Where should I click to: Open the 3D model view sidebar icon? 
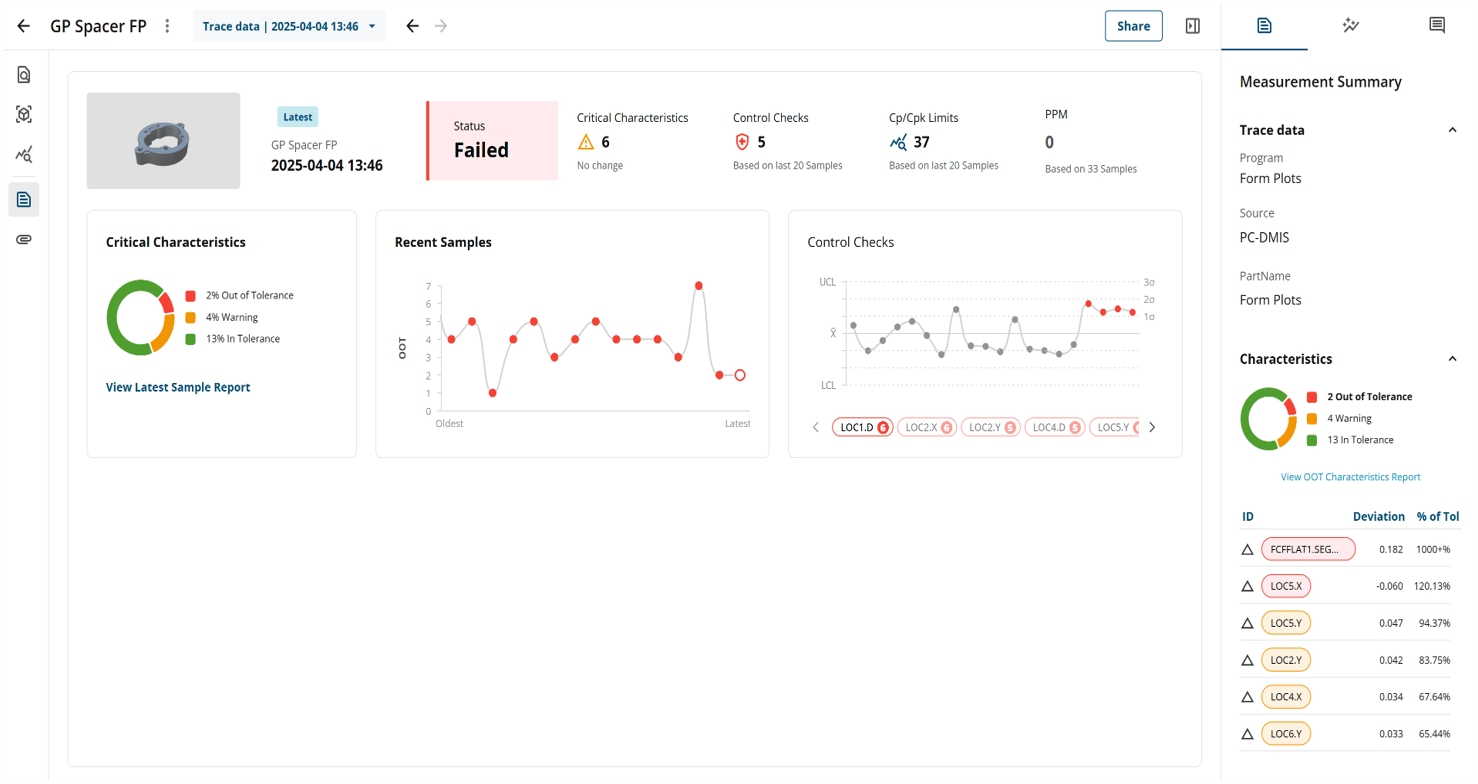pos(24,115)
